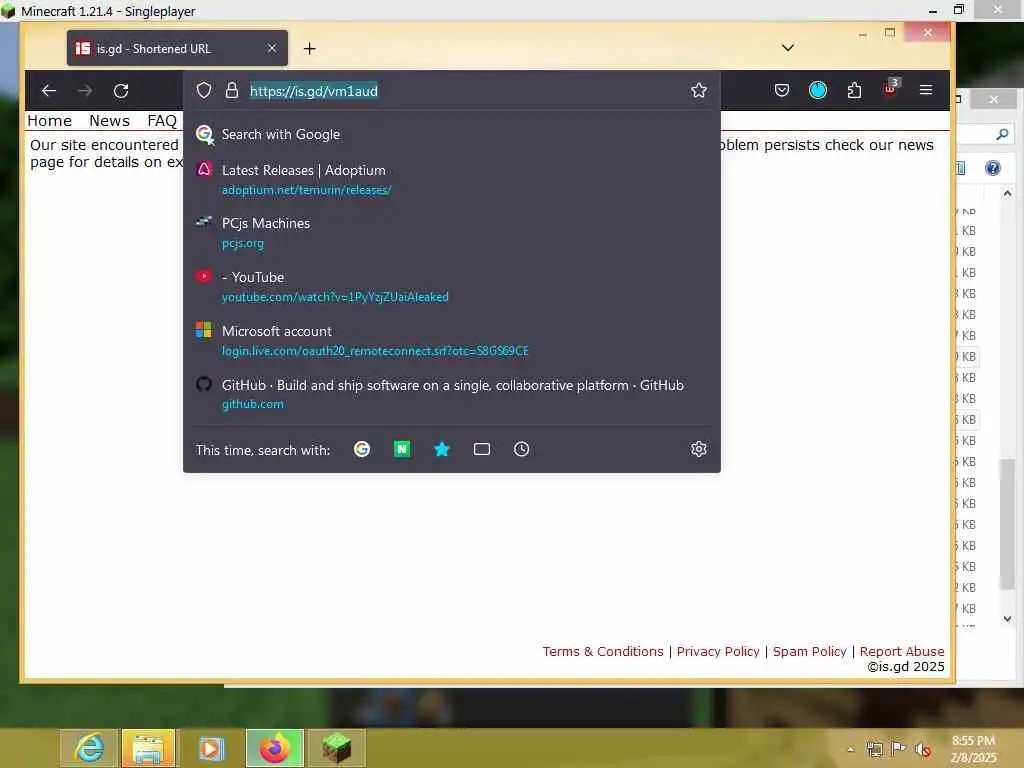Open the Extensions puzzle icon
The image size is (1024, 768).
click(x=854, y=90)
